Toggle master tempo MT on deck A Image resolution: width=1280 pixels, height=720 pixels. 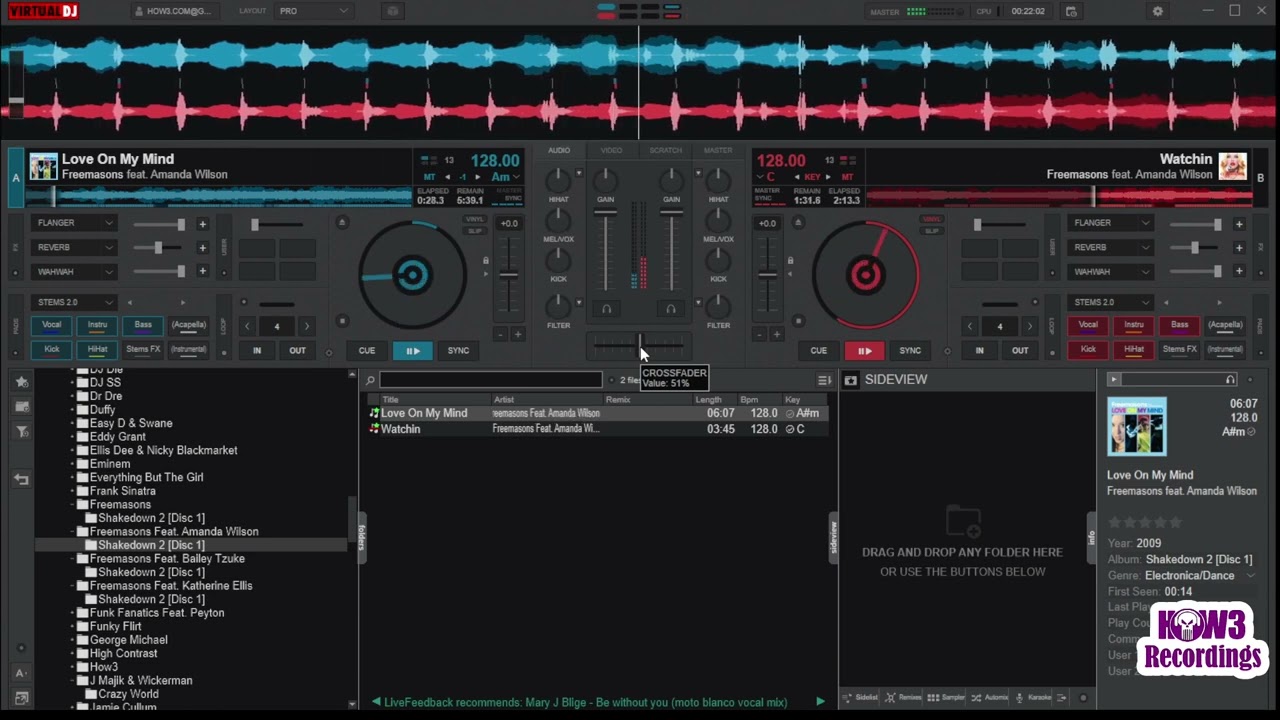(x=430, y=177)
